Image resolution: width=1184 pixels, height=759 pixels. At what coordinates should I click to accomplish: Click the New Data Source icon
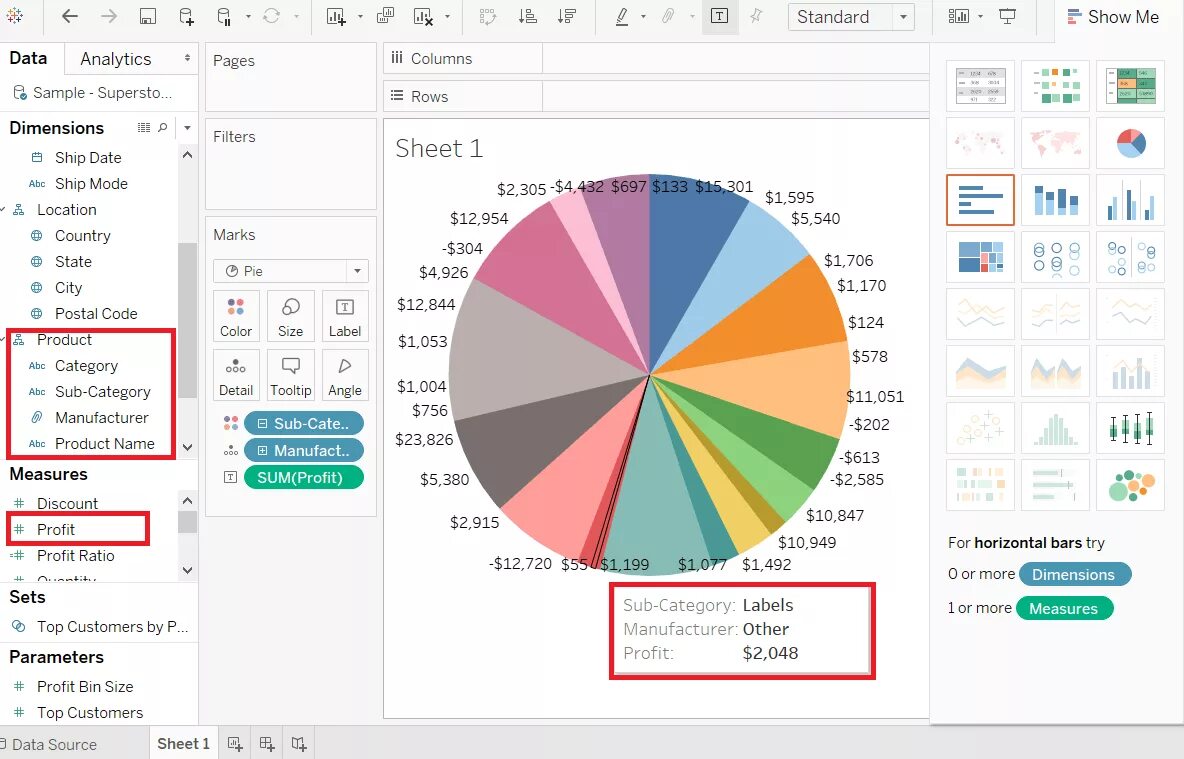(x=186, y=17)
